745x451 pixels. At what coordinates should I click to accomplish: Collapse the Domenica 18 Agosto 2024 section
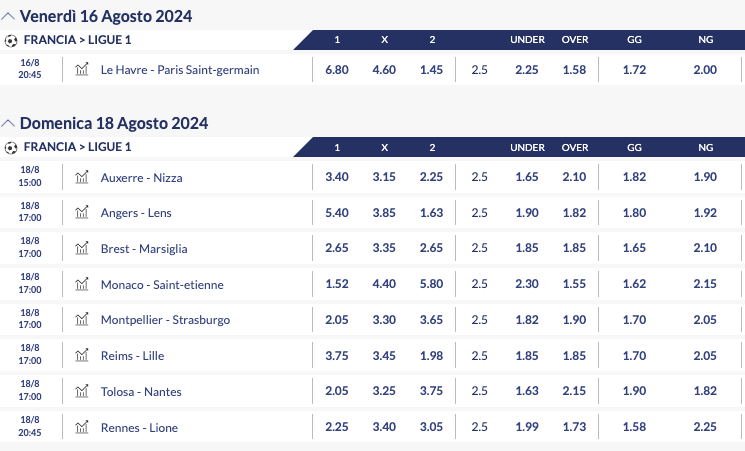click(x=9, y=124)
